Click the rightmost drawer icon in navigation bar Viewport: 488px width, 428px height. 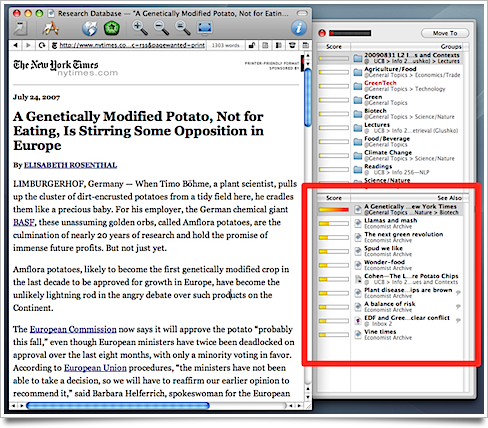tap(305, 45)
